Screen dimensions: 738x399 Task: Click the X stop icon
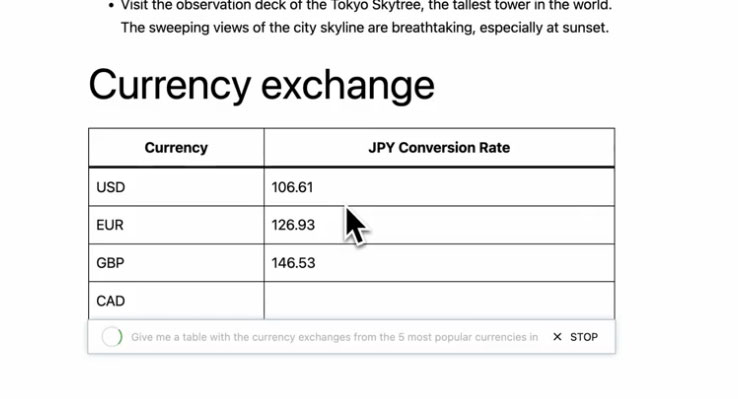(557, 337)
